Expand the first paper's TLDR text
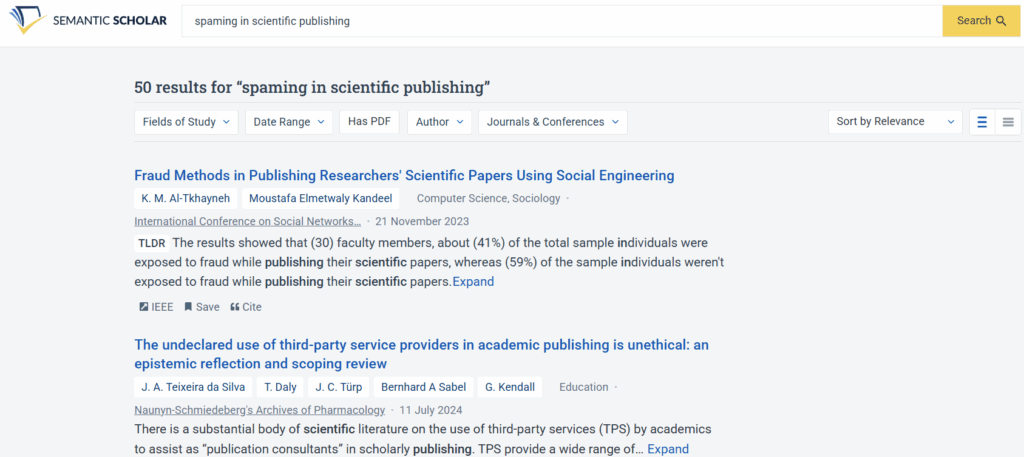 pyautogui.click(x=473, y=281)
